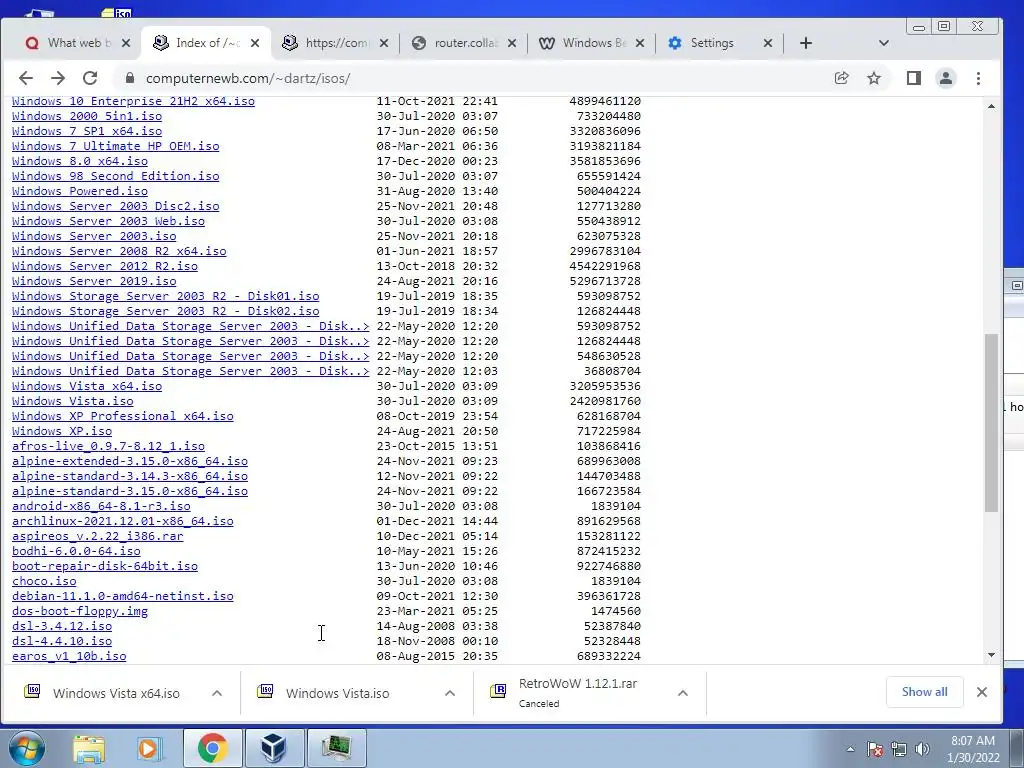Open choco.iso link

pos(44,582)
